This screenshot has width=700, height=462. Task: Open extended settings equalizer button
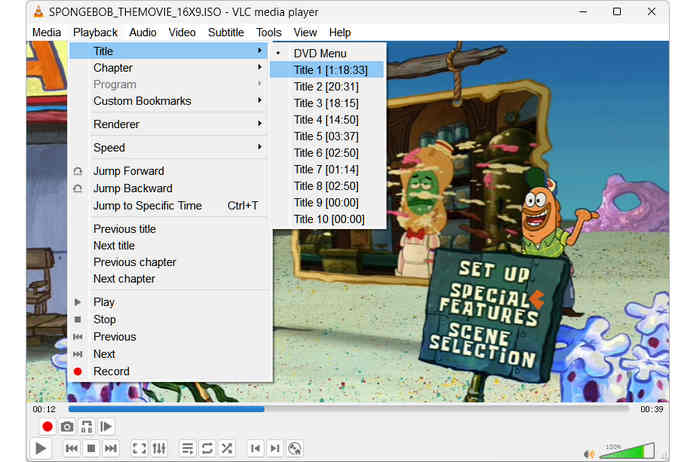pyautogui.click(x=159, y=448)
